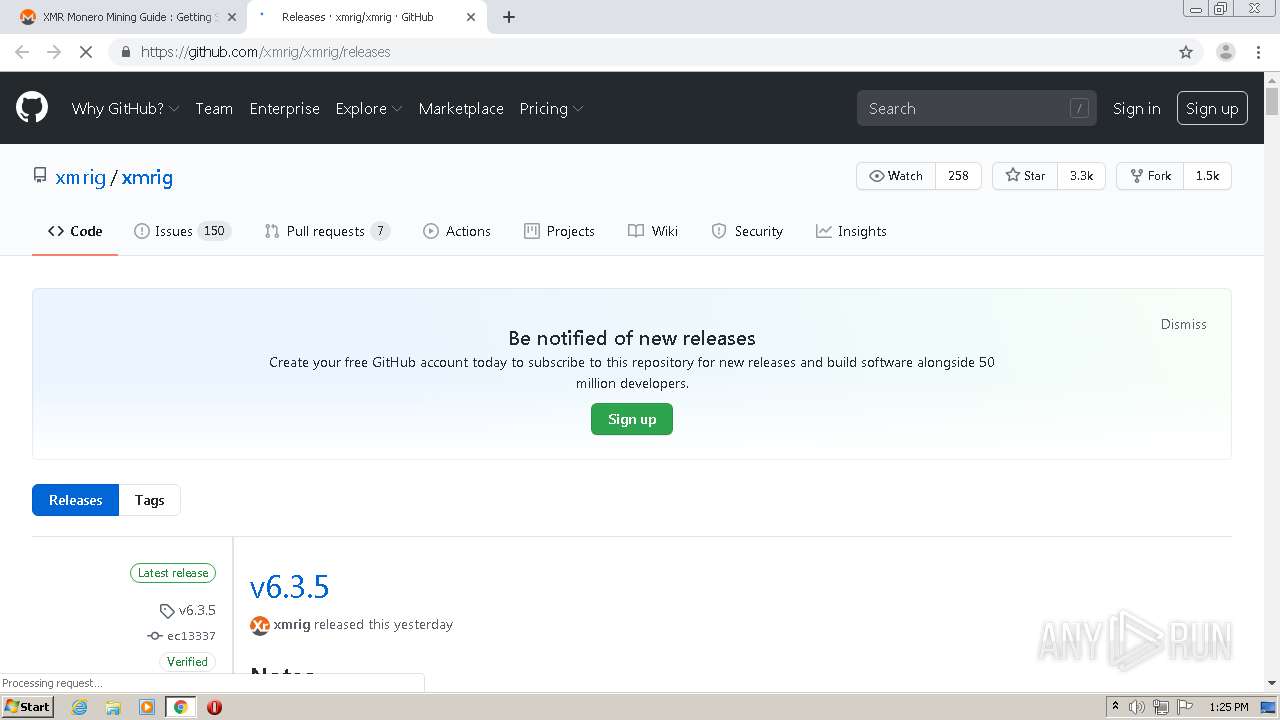
Task: Open the Security tab
Action: pyautogui.click(x=747, y=231)
